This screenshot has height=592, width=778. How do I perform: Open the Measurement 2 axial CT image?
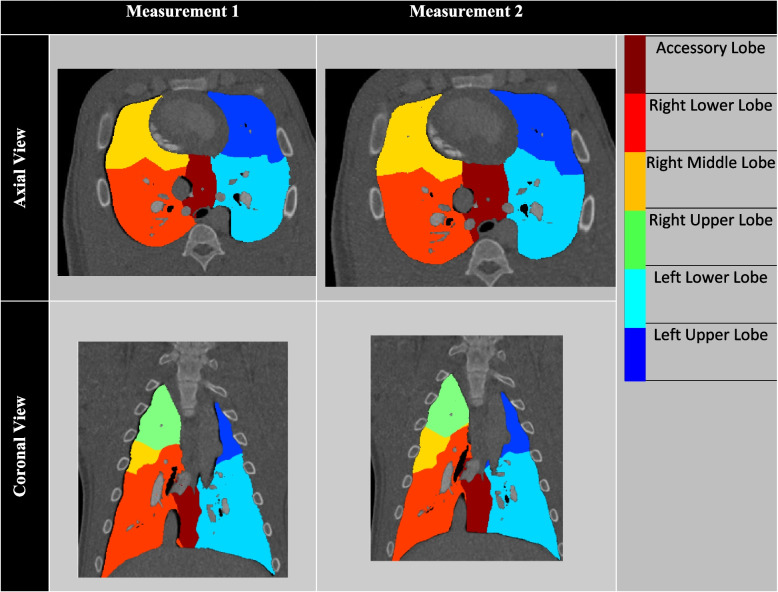coord(470,178)
